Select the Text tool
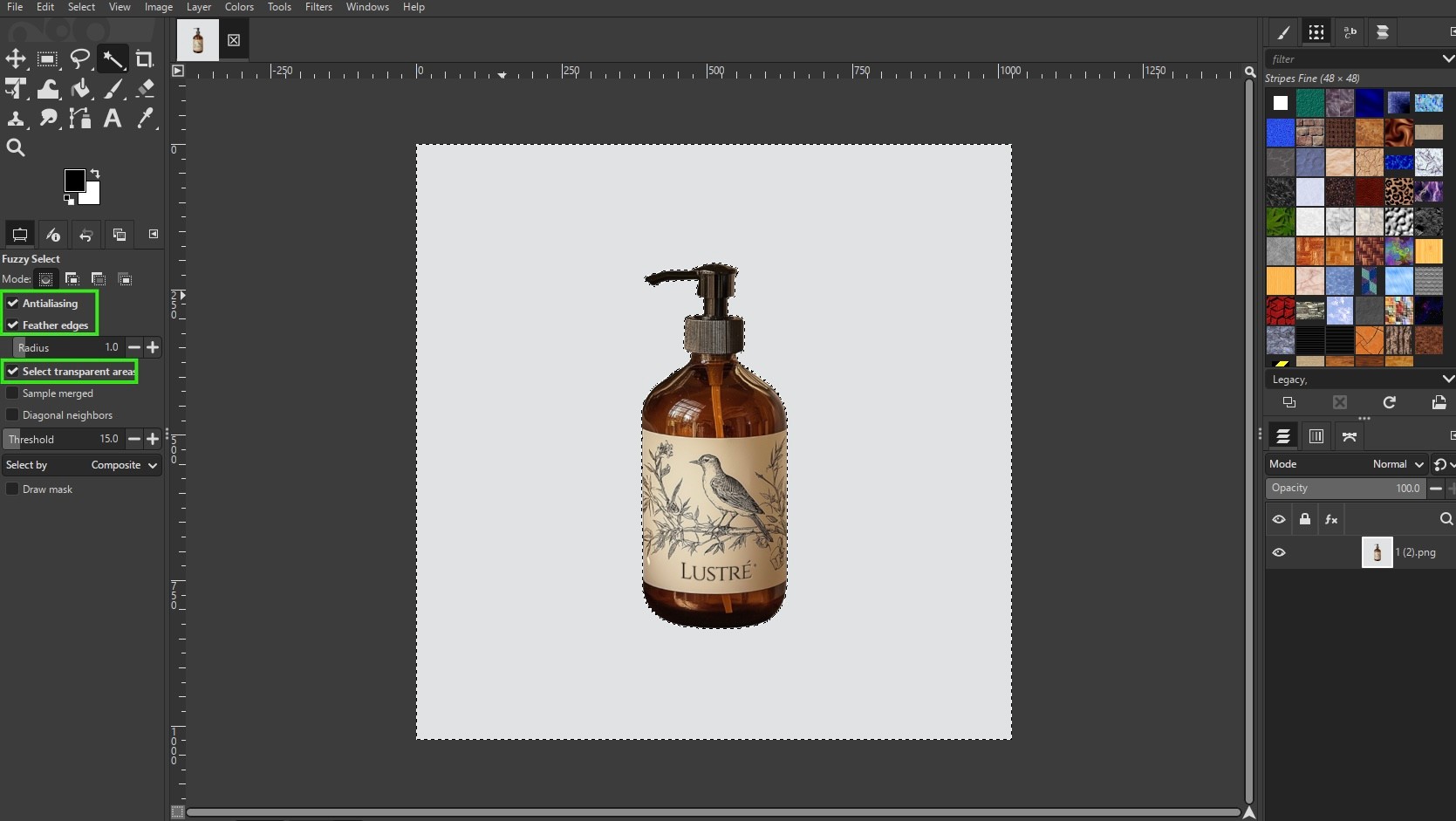Screen dimensions: 1456x821 (x=113, y=119)
